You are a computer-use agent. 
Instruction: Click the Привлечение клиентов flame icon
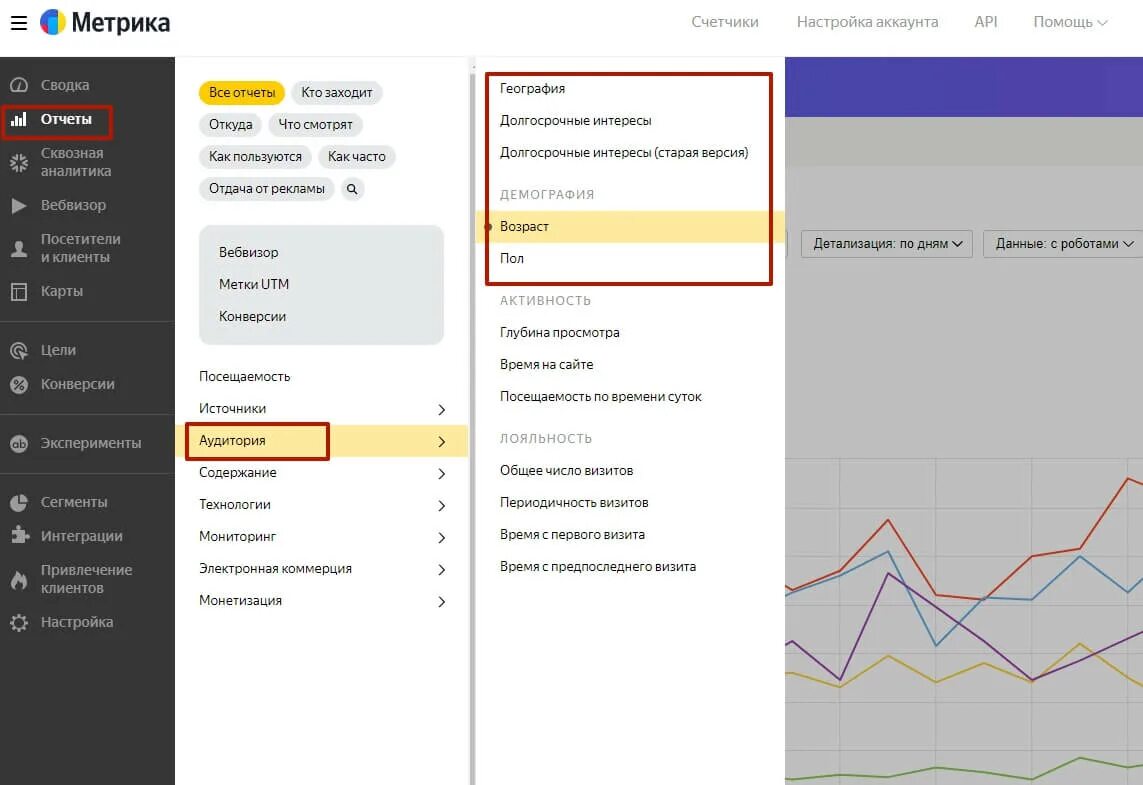(19, 579)
